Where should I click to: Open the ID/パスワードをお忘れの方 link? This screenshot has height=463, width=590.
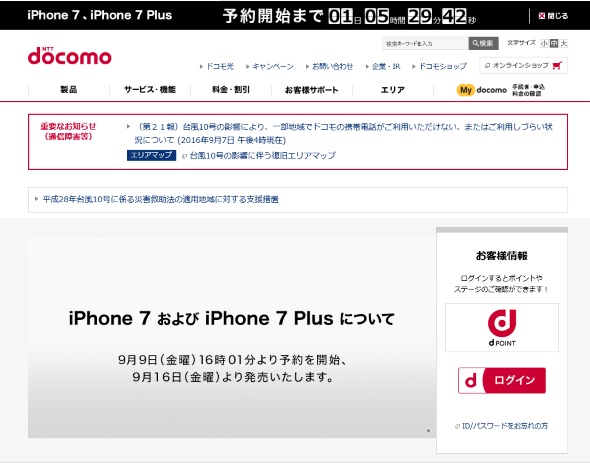pos(502,426)
